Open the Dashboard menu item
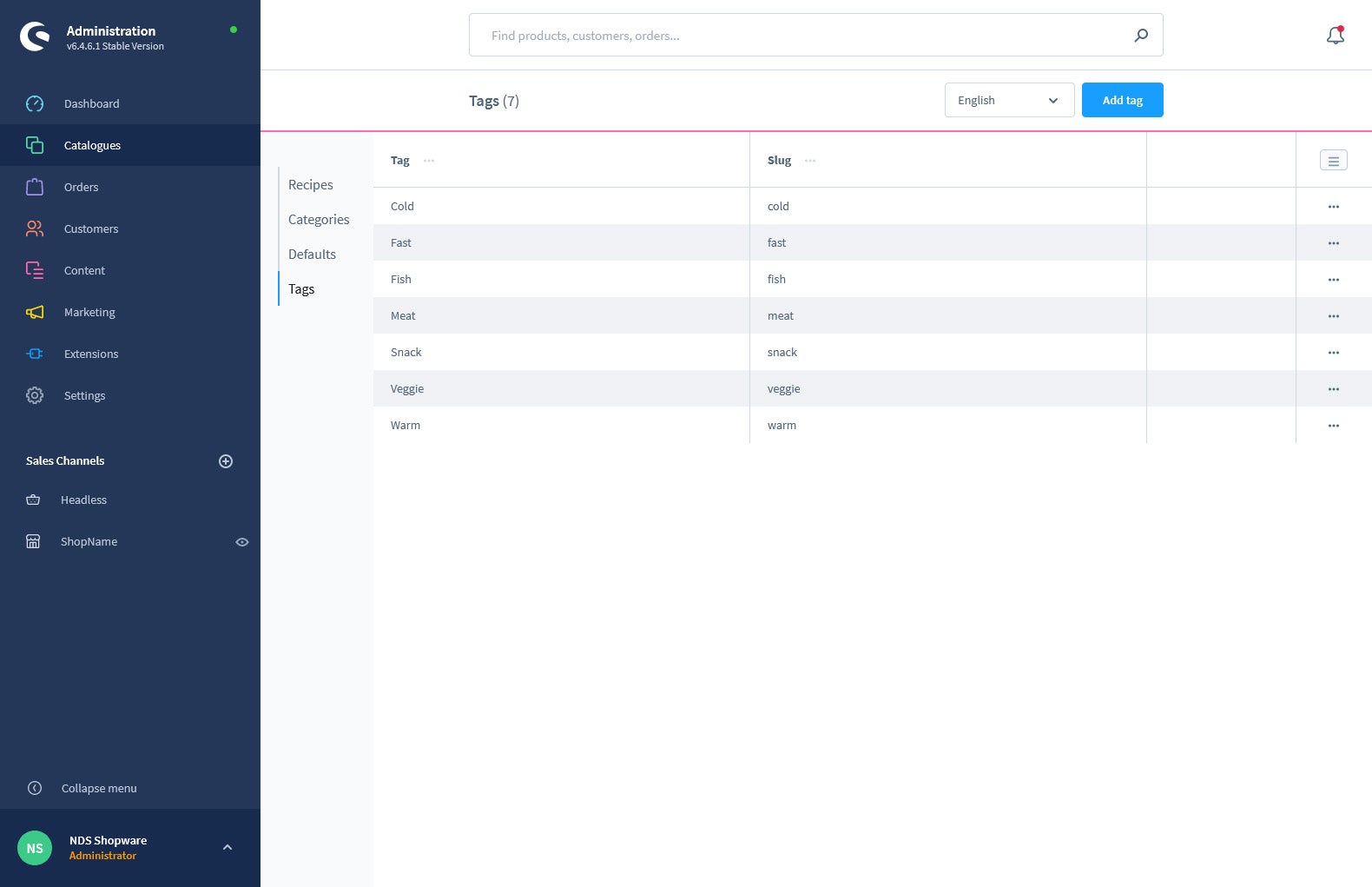1372x887 pixels. coord(130,103)
